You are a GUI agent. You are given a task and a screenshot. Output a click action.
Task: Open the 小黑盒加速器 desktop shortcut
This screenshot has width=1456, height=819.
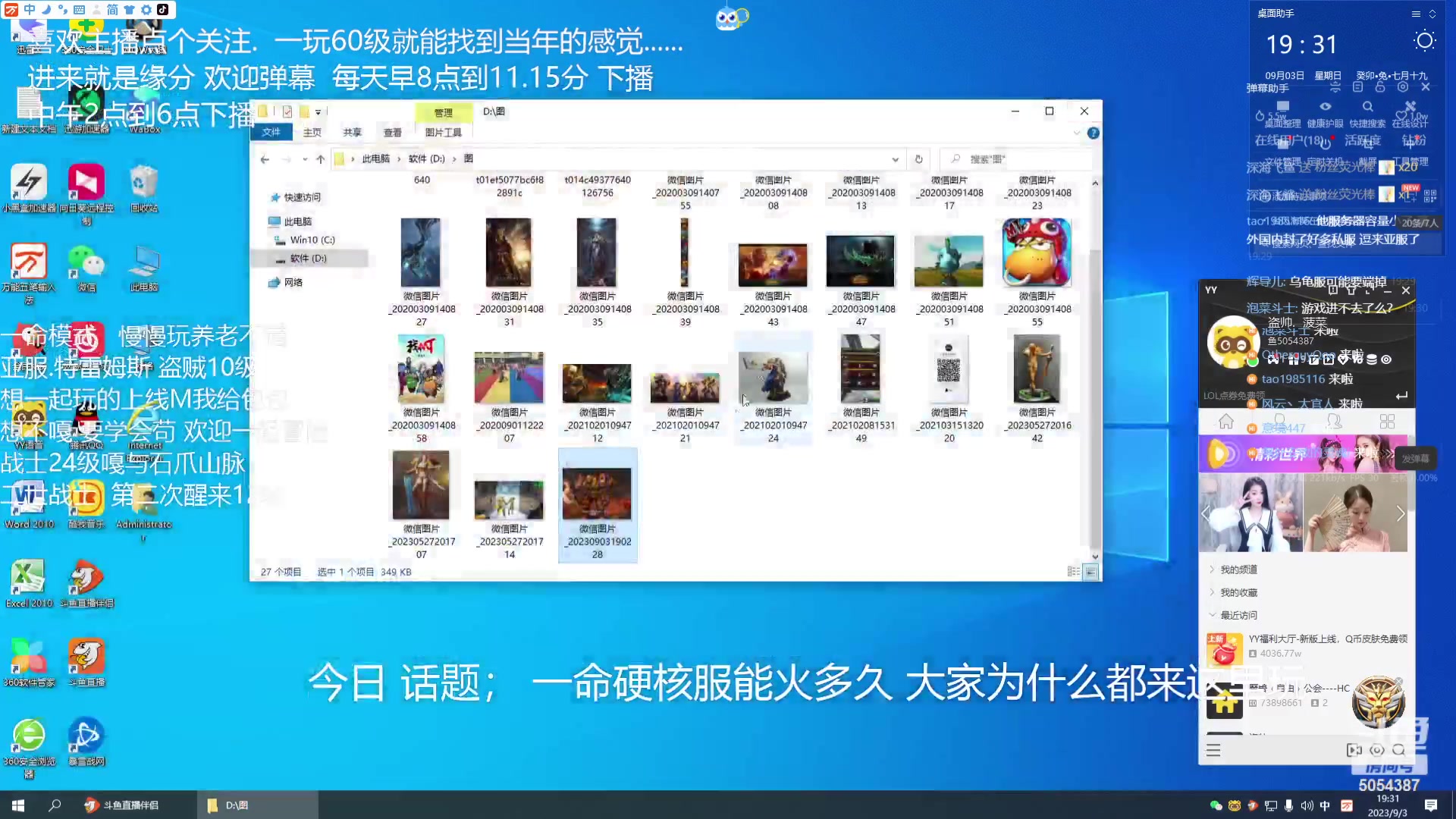coord(29,188)
